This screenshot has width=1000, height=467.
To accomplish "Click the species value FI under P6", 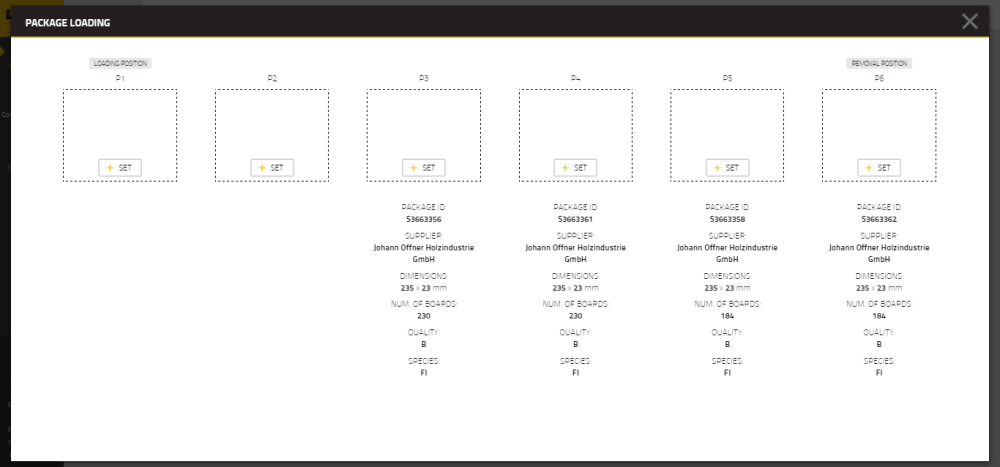I will coord(879,372).
